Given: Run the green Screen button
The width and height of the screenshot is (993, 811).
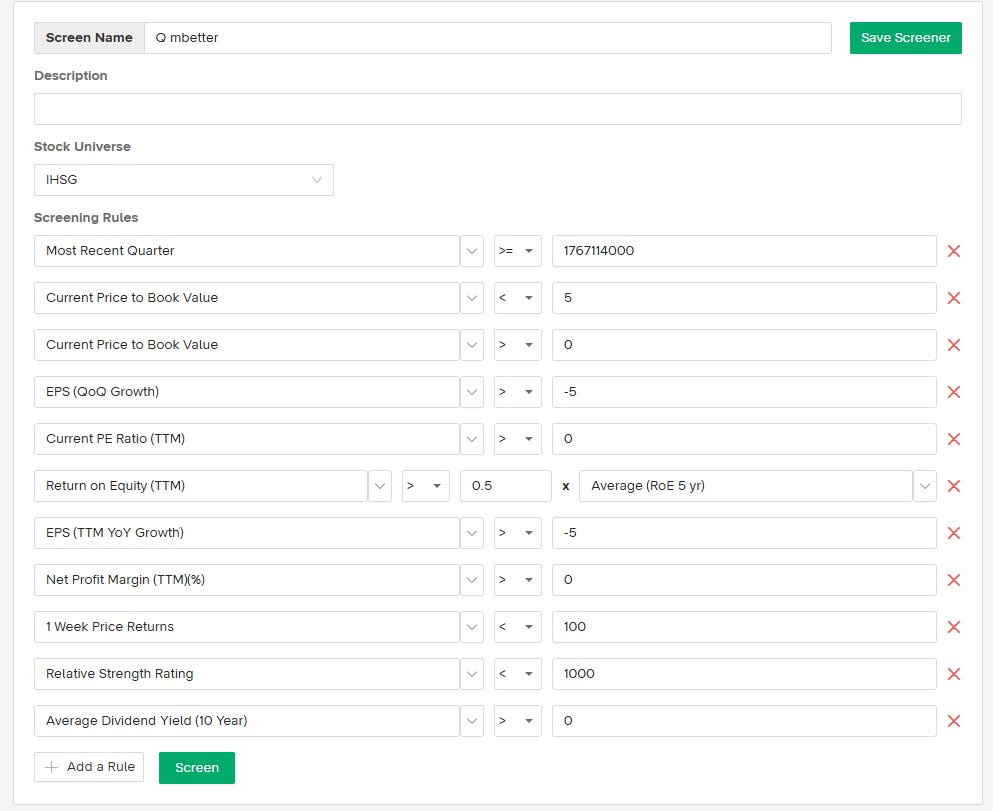Looking at the screenshot, I should [197, 768].
